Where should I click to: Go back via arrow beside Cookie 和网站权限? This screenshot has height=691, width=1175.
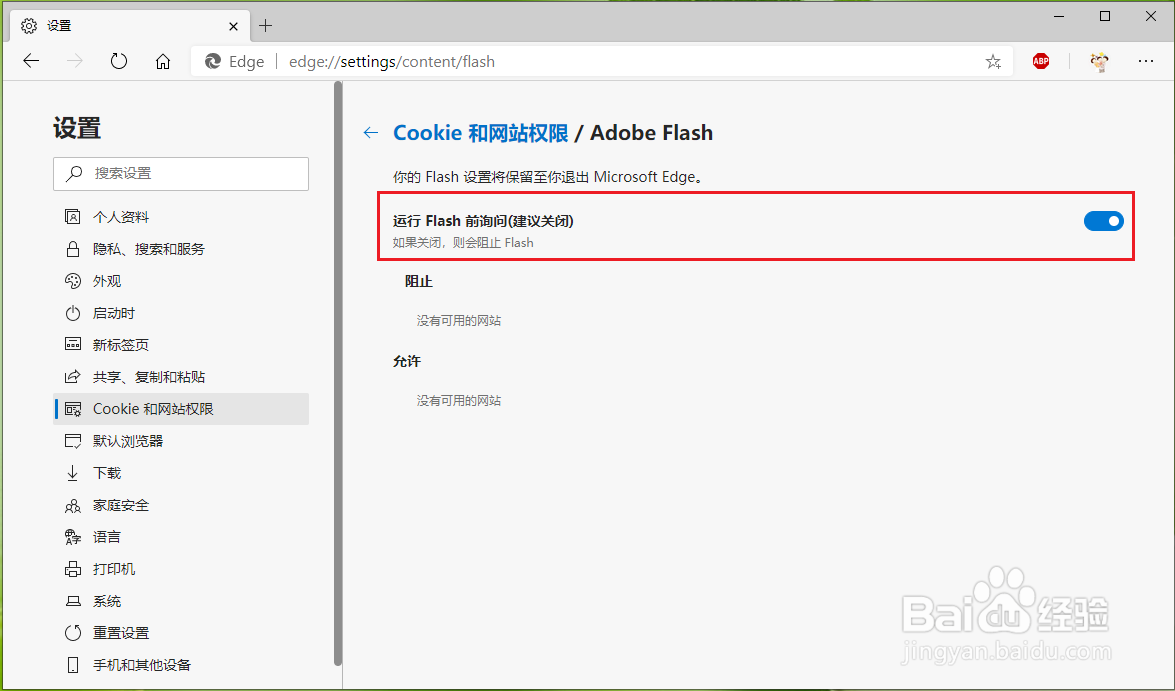pos(371,133)
